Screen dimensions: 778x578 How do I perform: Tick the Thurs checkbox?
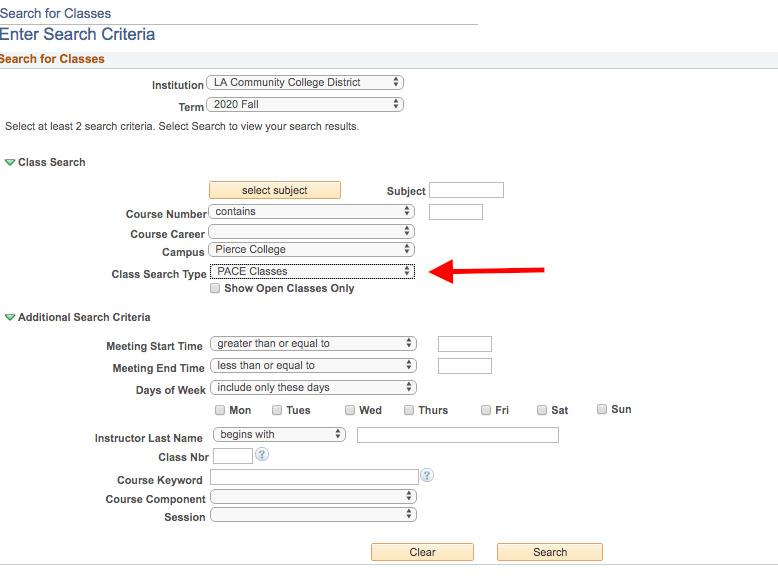coord(409,410)
